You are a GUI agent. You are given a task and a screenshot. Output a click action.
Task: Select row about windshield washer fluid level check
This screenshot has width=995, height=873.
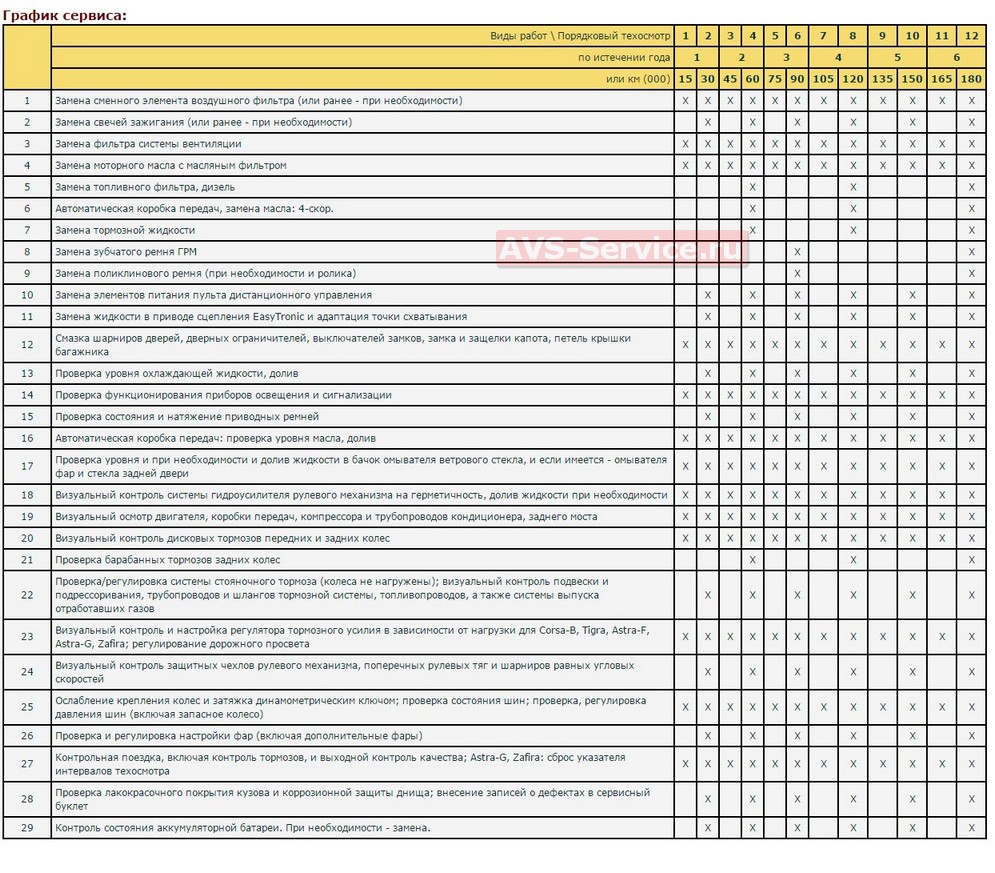point(495,466)
